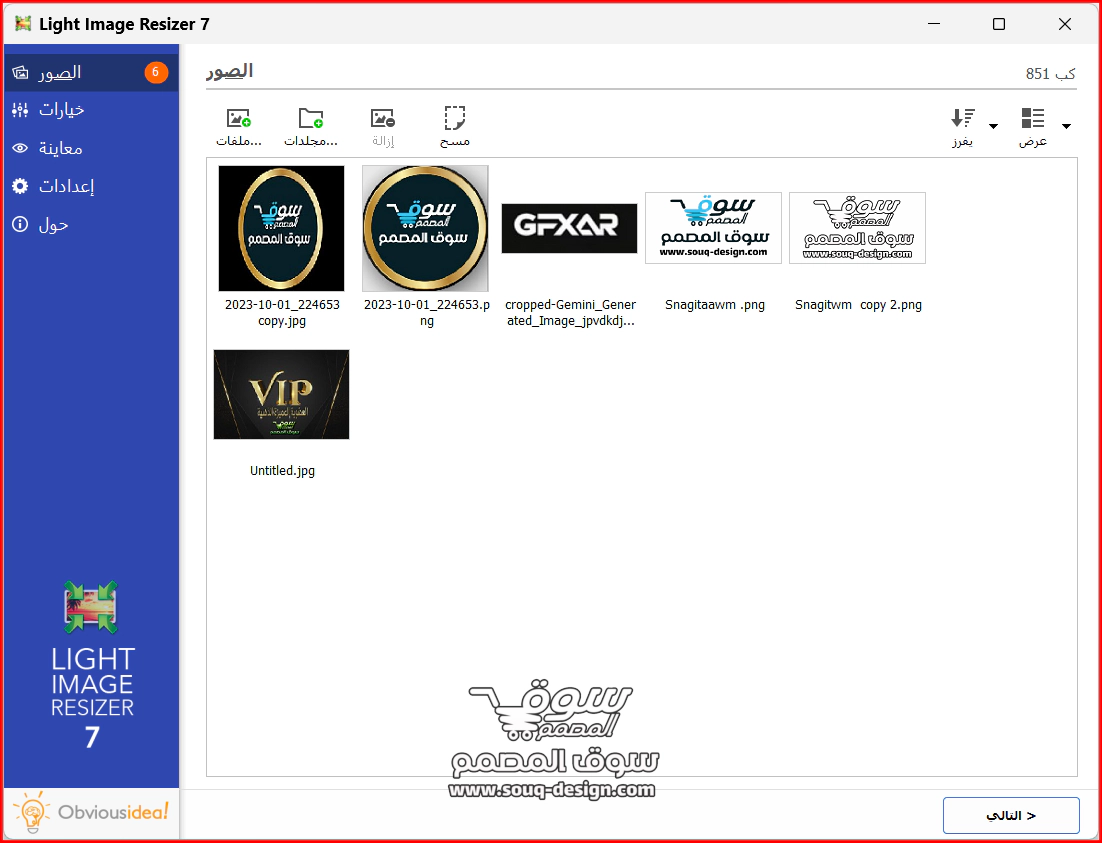The height and width of the screenshot is (843, 1102).
Task: Click the file name cropped-Gemini_Generated_Image
Action: click(570, 313)
